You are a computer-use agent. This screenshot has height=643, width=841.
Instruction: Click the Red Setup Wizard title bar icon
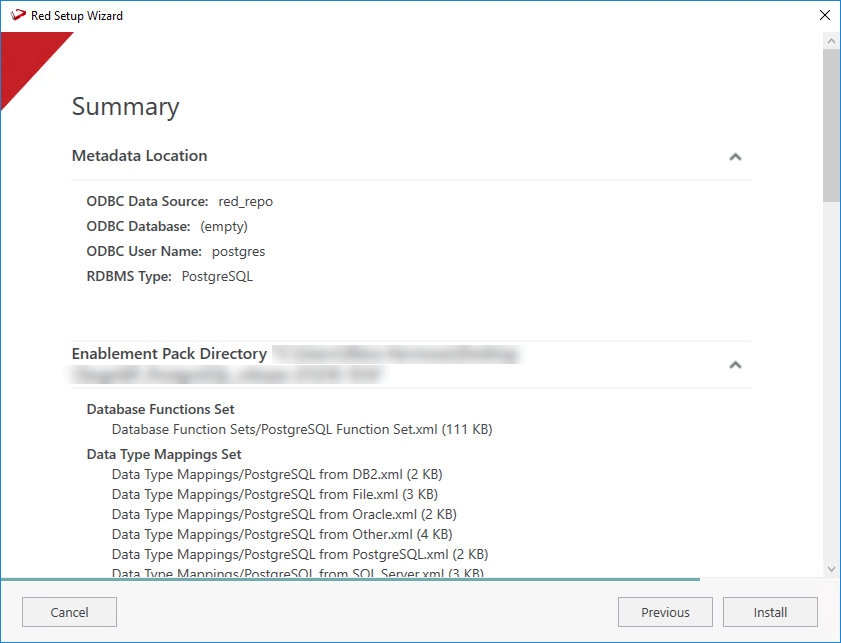pyautogui.click(x=17, y=16)
